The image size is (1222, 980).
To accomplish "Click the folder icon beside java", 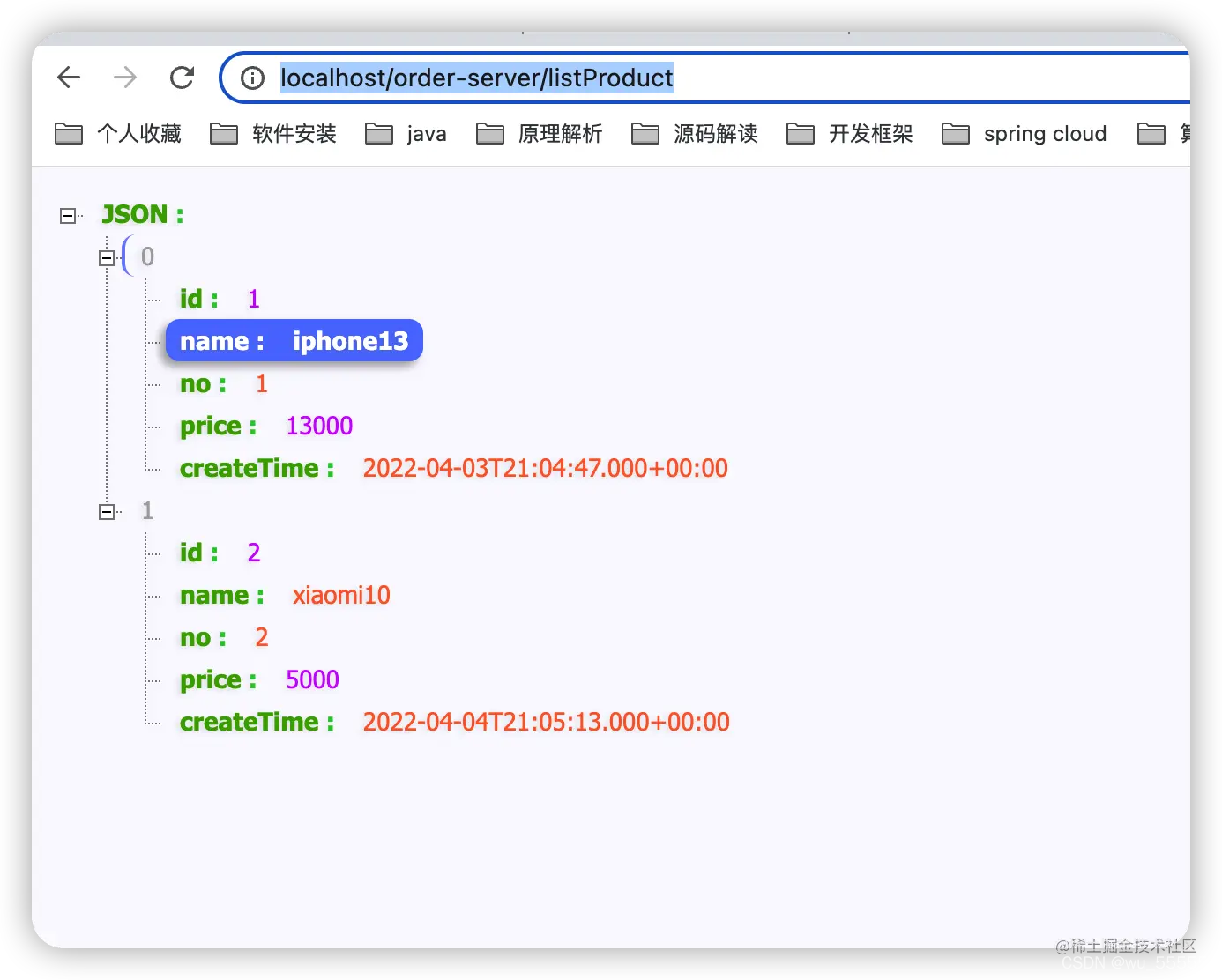I will coord(379,134).
